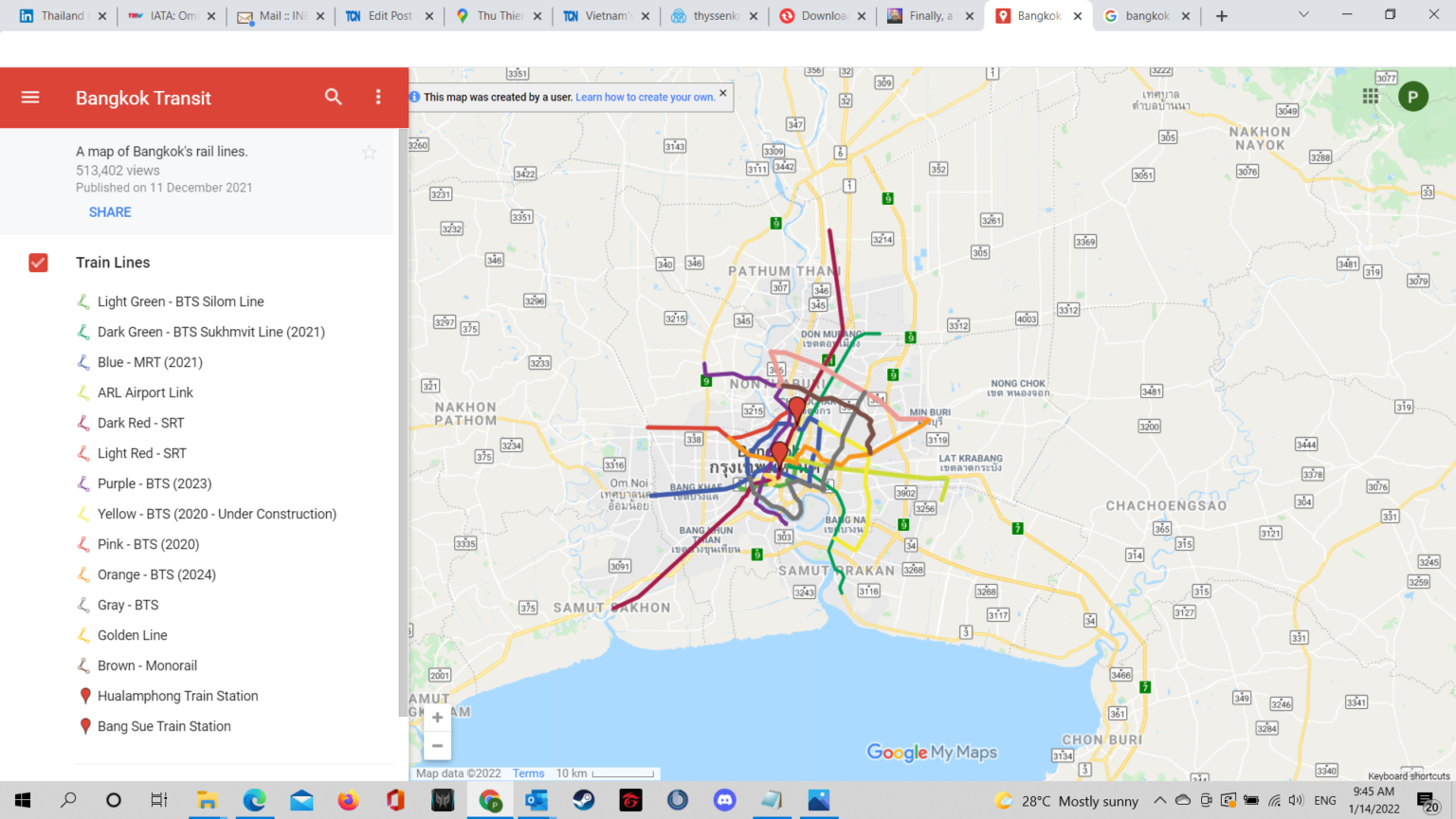Switch to the Thailand browser tab
The image size is (1456, 819).
(x=60, y=15)
